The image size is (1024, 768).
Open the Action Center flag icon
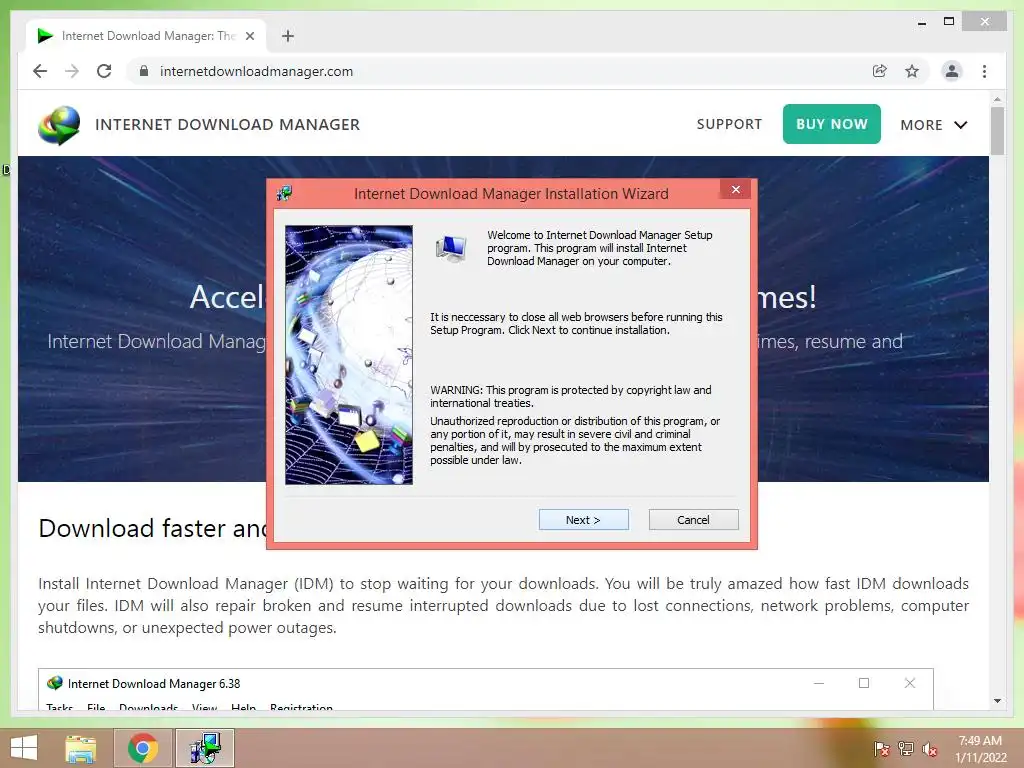[x=881, y=749]
